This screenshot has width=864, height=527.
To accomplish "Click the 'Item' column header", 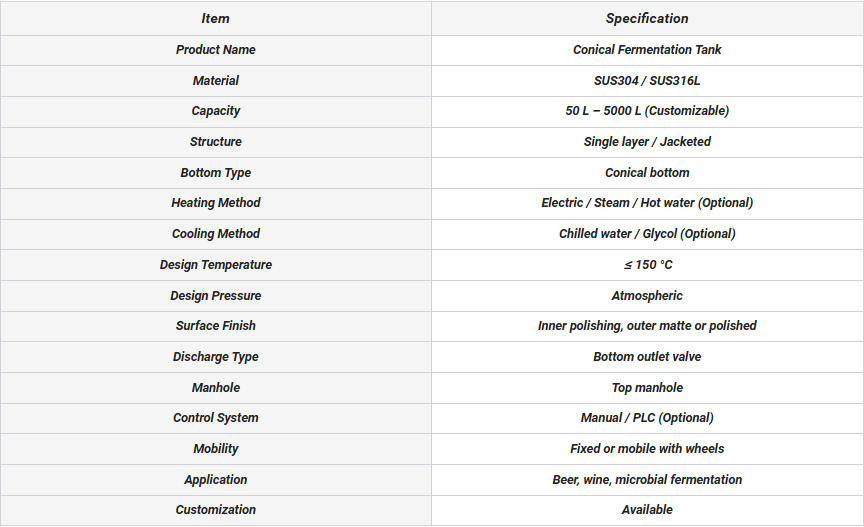I will coord(215,18).
